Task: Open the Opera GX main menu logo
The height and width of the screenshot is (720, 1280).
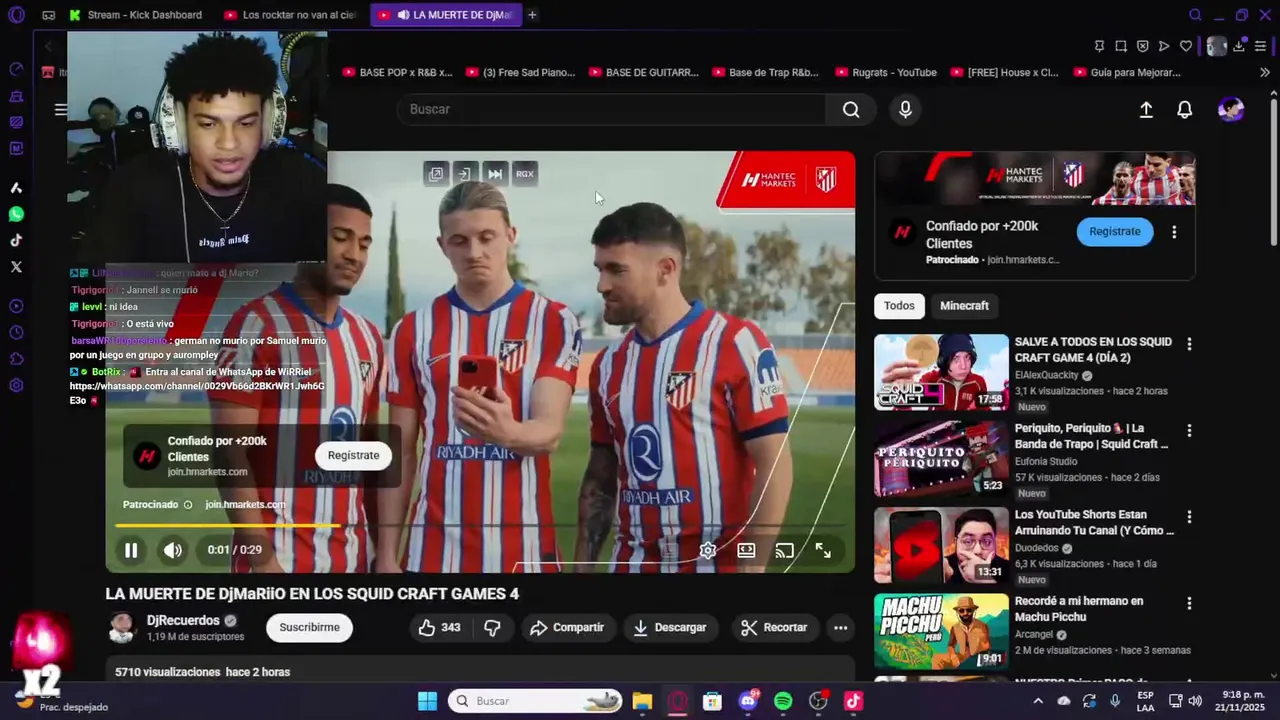Action: point(16,15)
